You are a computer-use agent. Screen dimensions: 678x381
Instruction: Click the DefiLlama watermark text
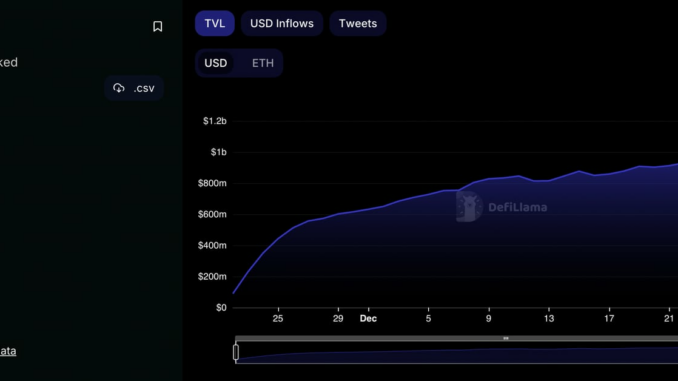coord(518,207)
